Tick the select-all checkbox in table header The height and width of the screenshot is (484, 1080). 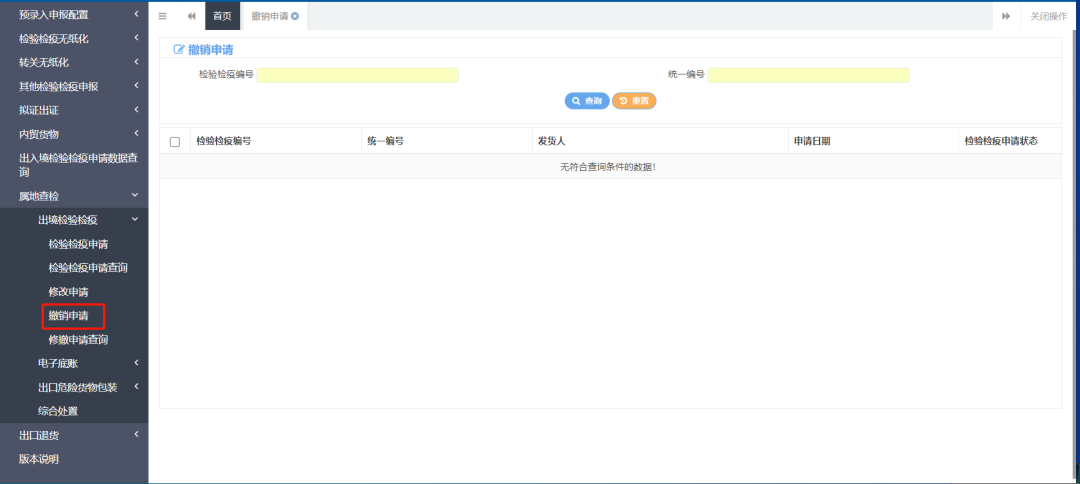[x=175, y=142]
